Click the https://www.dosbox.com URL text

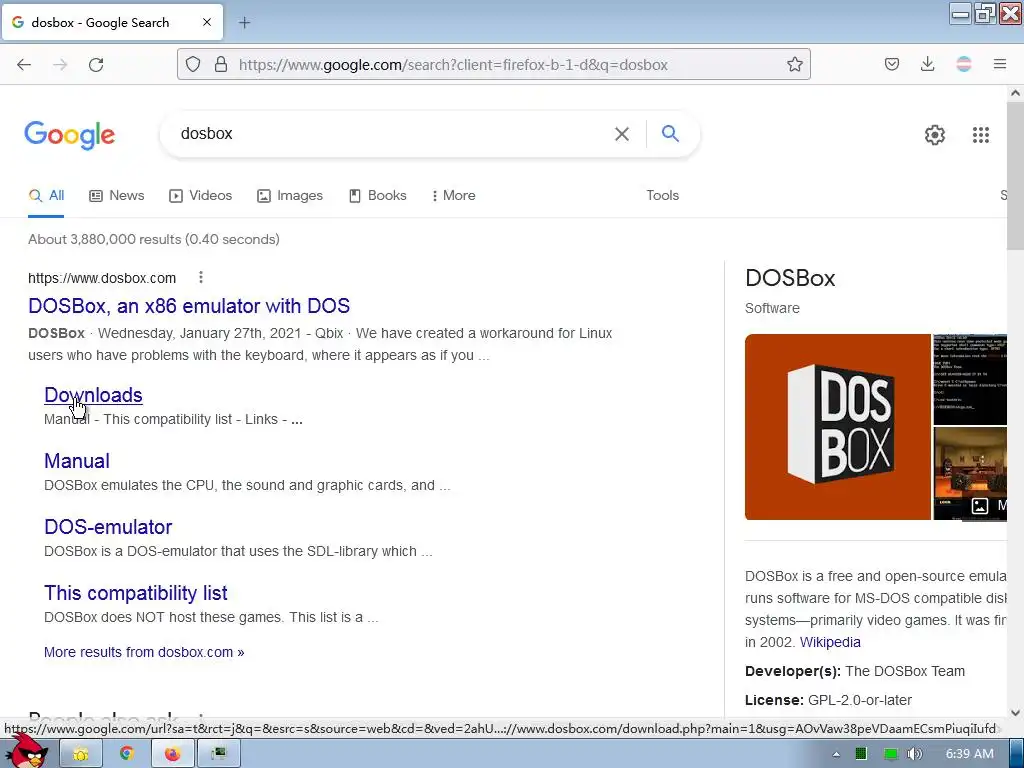(102, 278)
